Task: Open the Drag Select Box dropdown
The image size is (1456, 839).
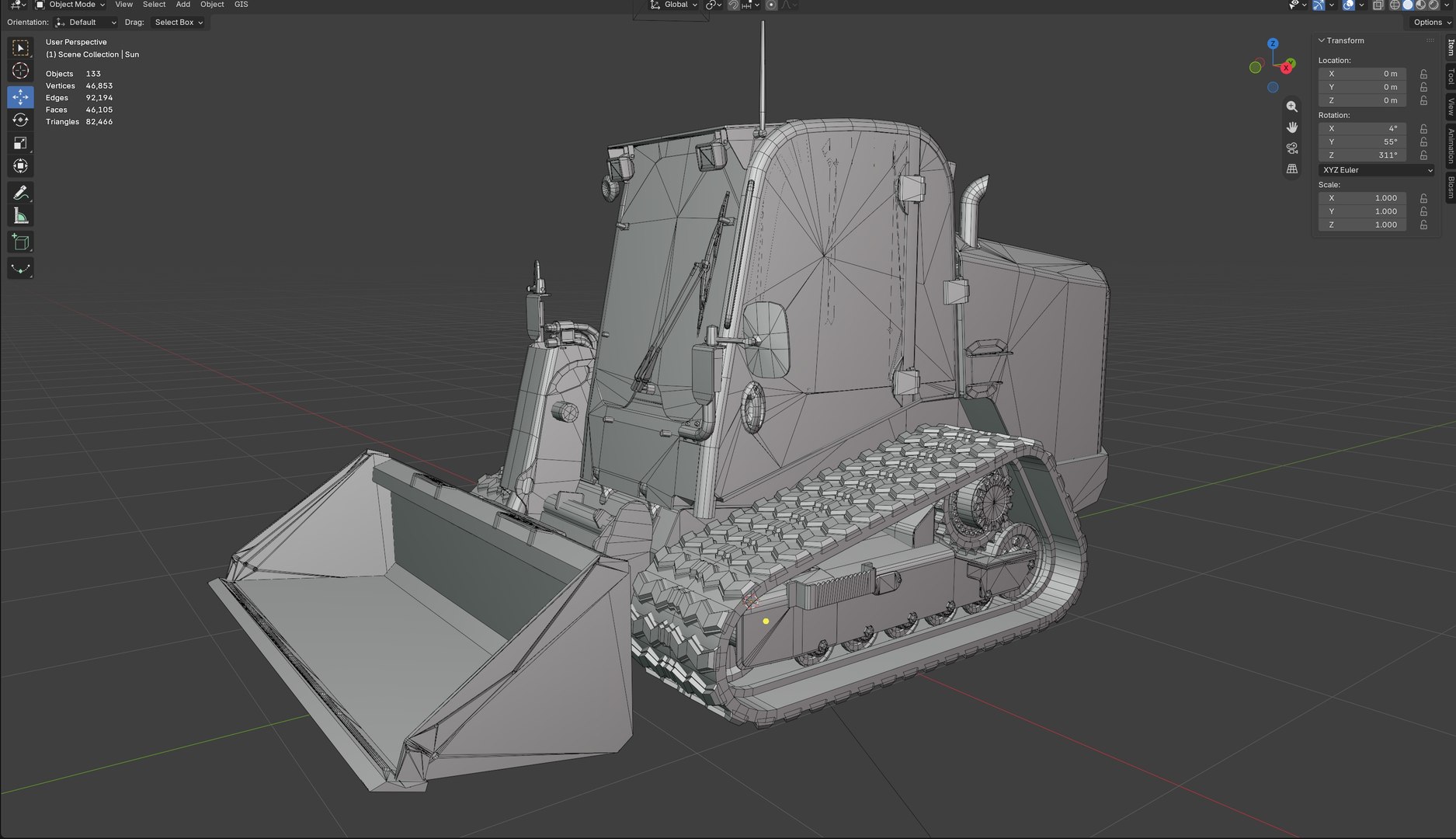Action: [x=179, y=23]
